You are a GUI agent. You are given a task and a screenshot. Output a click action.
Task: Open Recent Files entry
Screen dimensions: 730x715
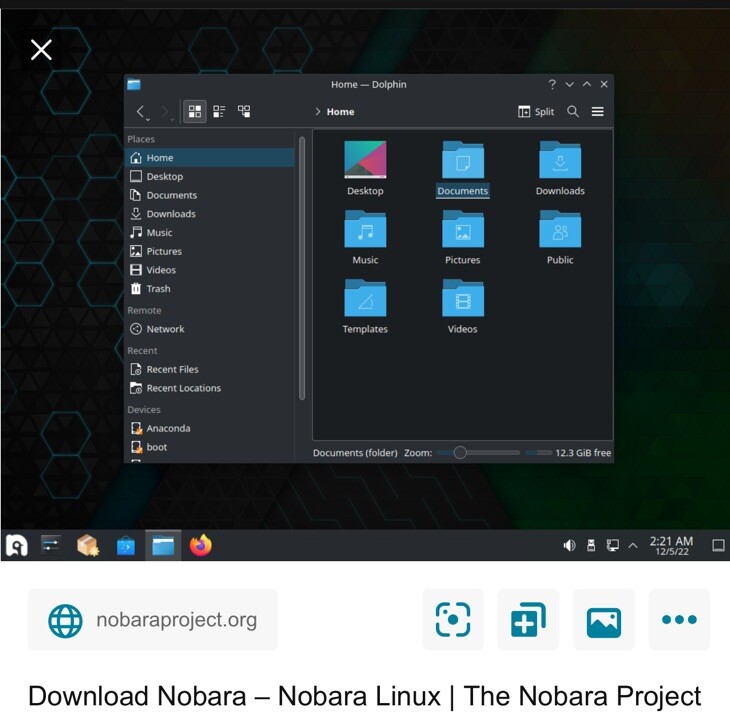pyautogui.click(x=210, y=369)
